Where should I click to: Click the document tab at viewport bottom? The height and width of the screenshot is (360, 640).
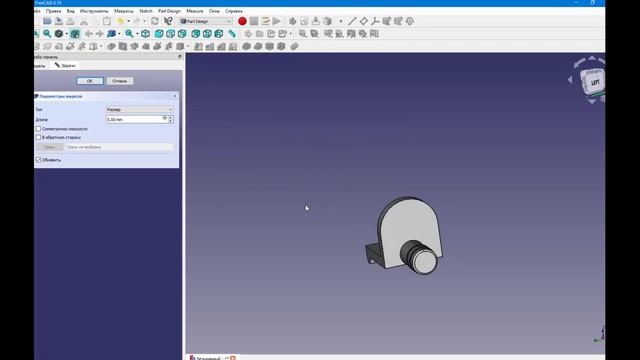click(212, 358)
